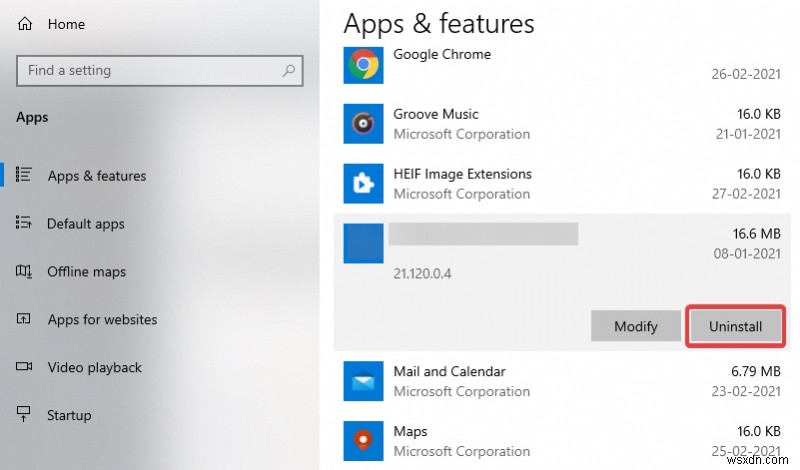Click the Startup sidebar icon
The image size is (800, 470).
click(x=25, y=415)
